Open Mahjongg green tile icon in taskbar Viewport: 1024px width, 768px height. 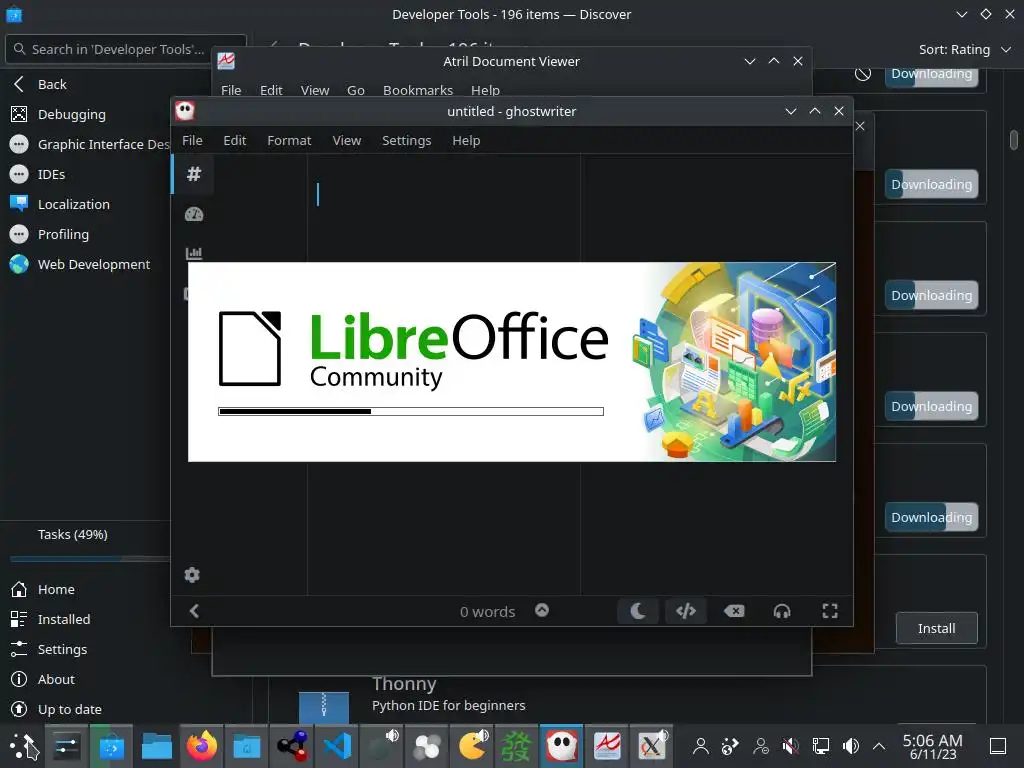[517, 746]
